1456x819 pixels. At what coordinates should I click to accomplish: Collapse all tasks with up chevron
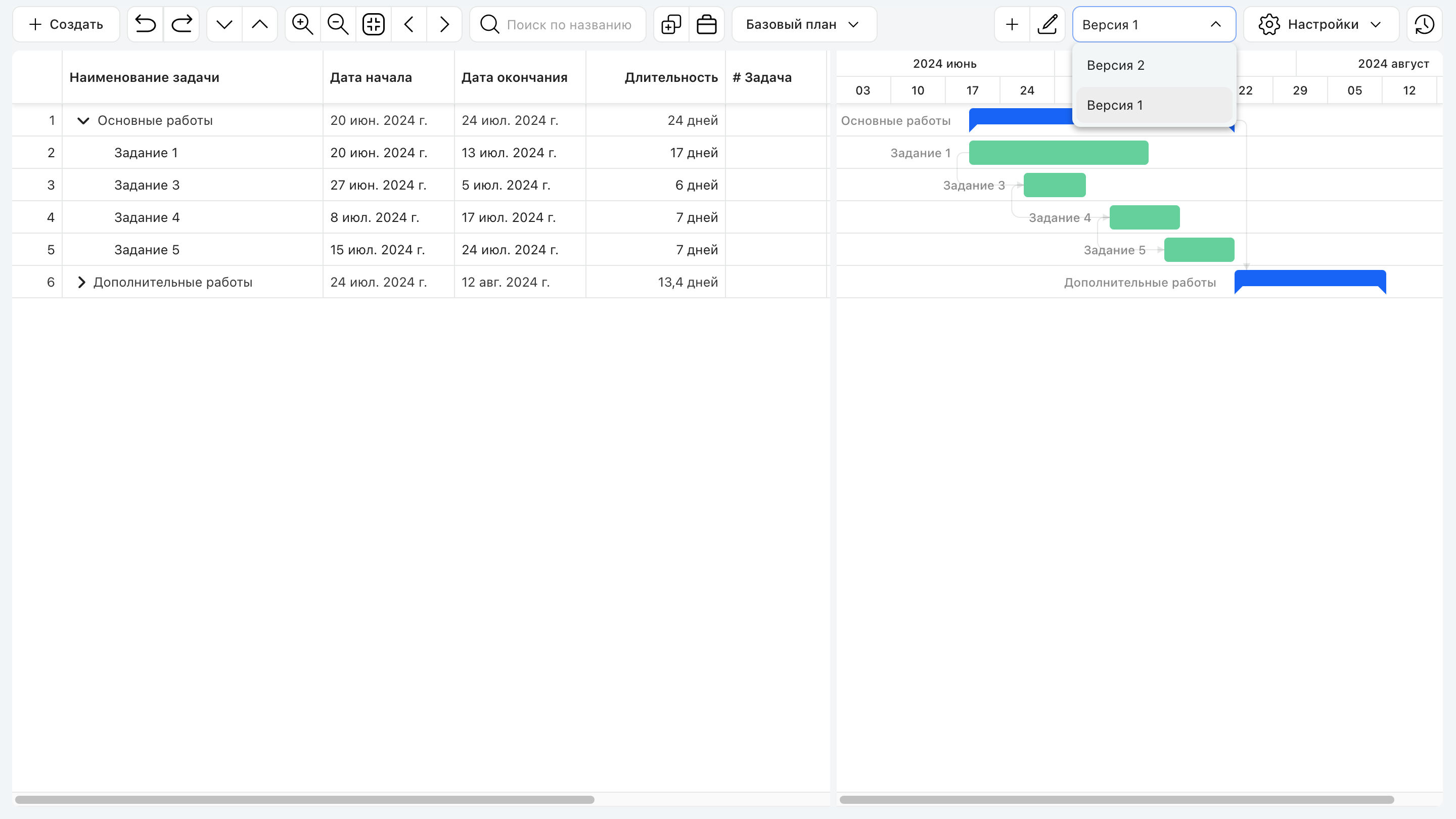[x=260, y=24]
